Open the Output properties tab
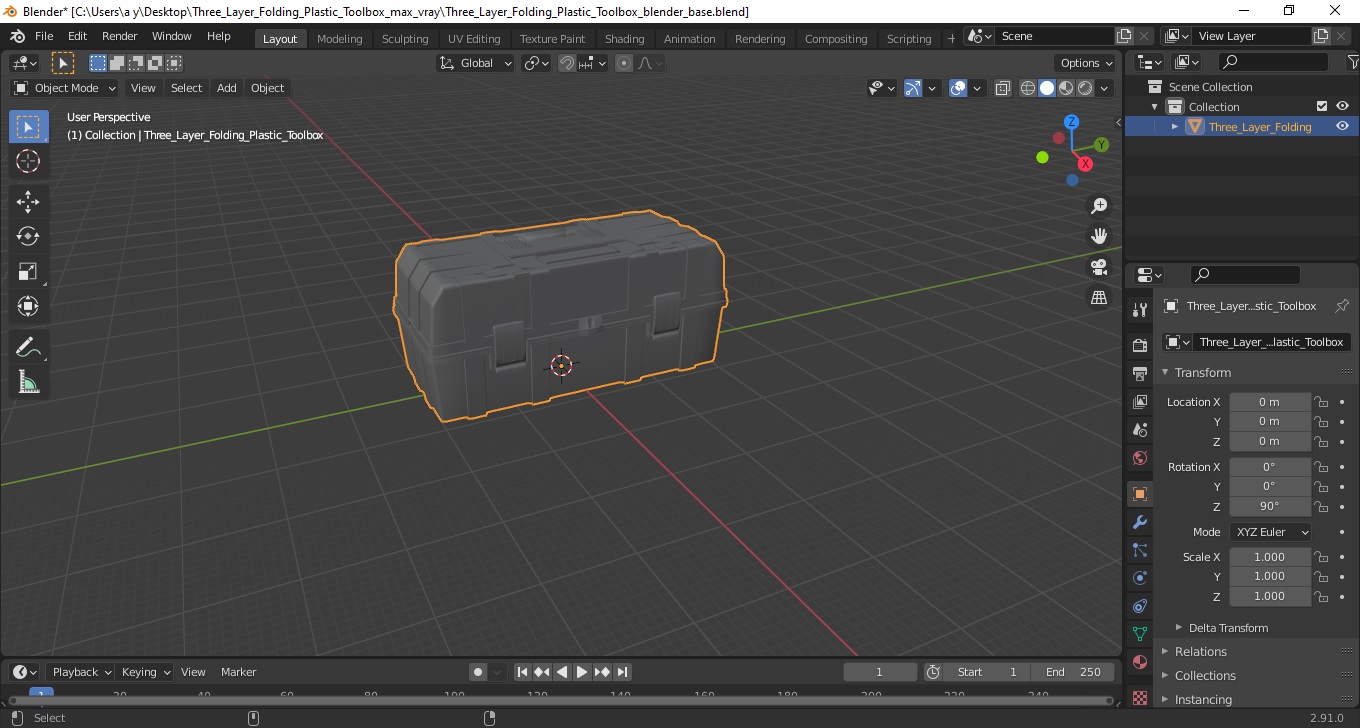1360x728 pixels. [x=1139, y=374]
